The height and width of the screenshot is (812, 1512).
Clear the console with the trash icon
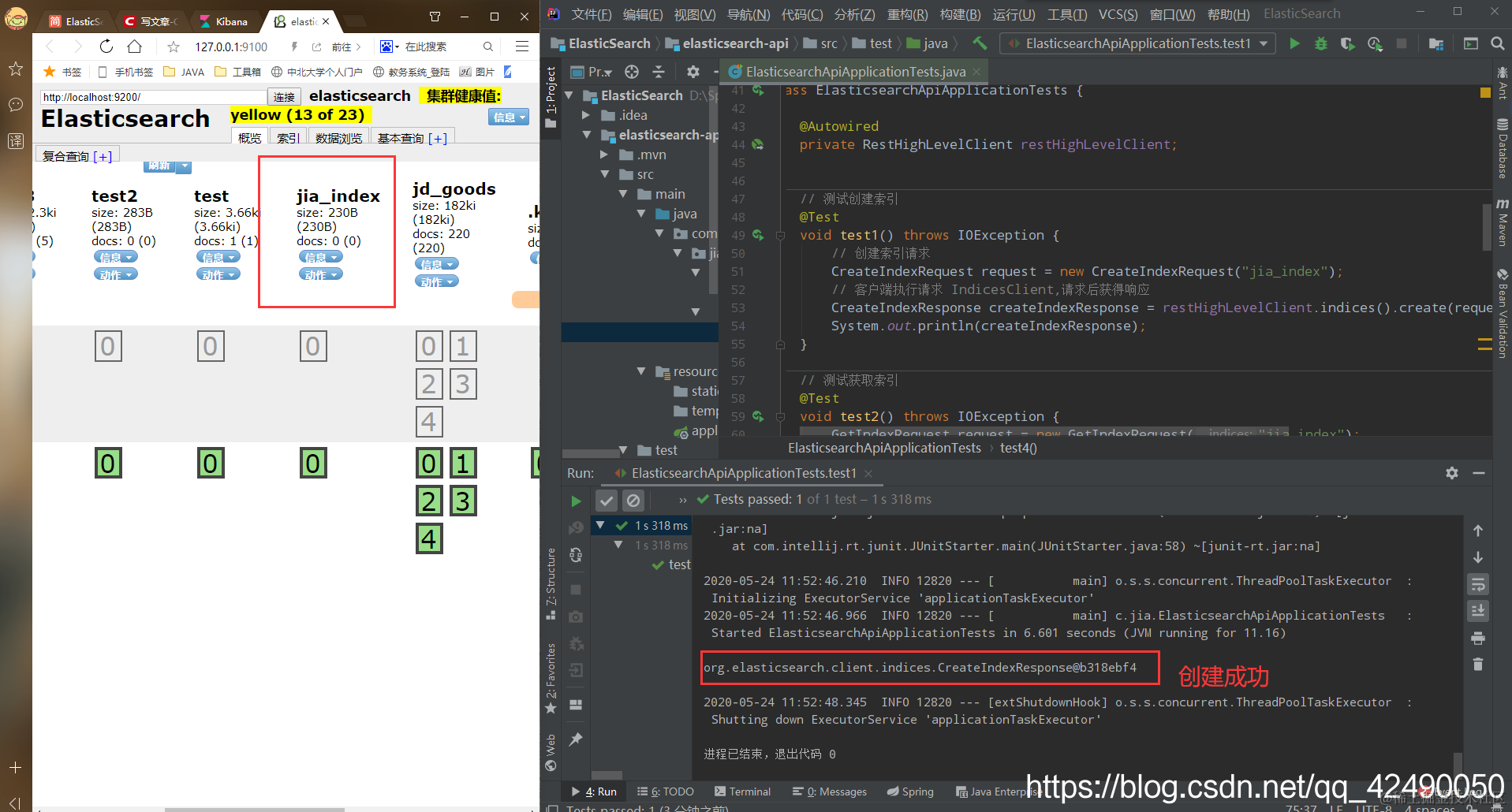[x=1478, y=665]
